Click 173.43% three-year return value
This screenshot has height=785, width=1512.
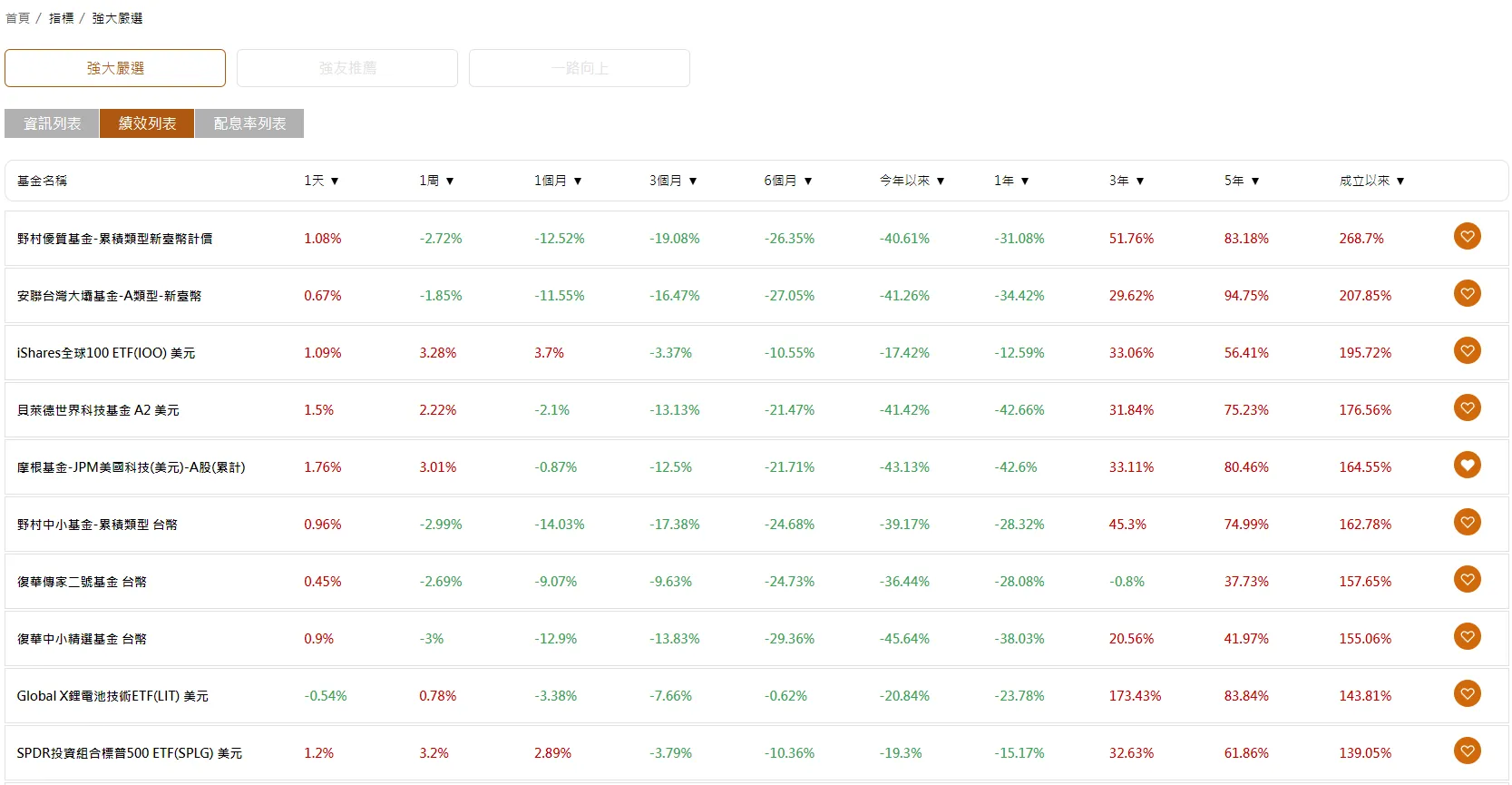[x=1135, y=696]
